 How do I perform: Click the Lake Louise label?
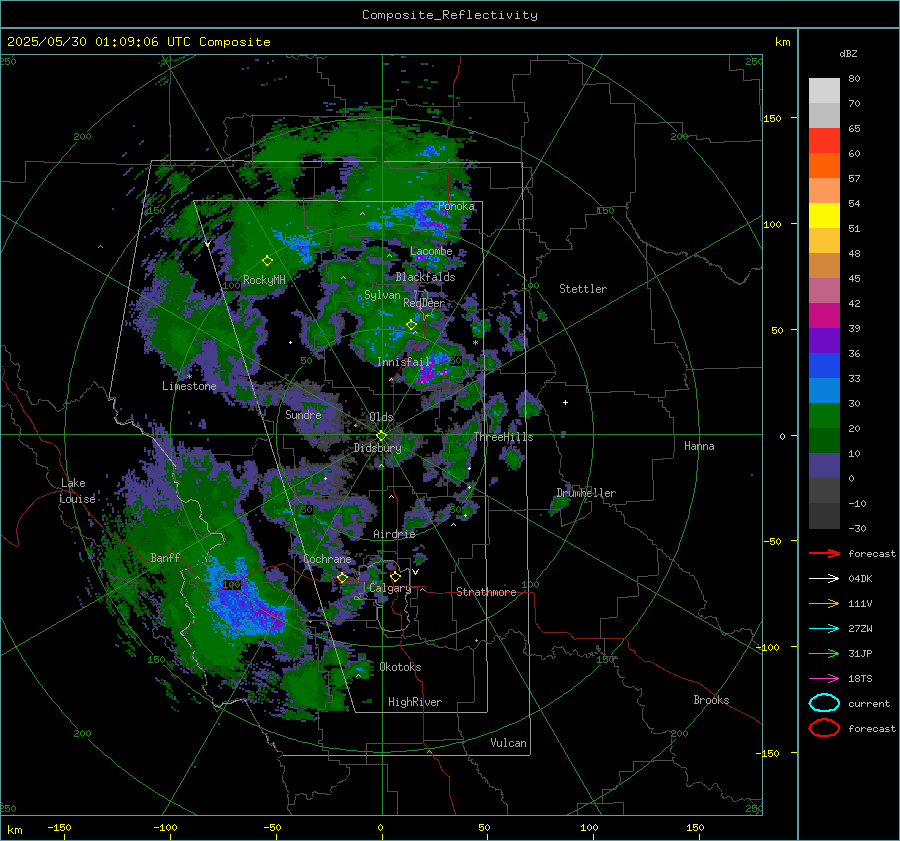(x=77, y=491)
